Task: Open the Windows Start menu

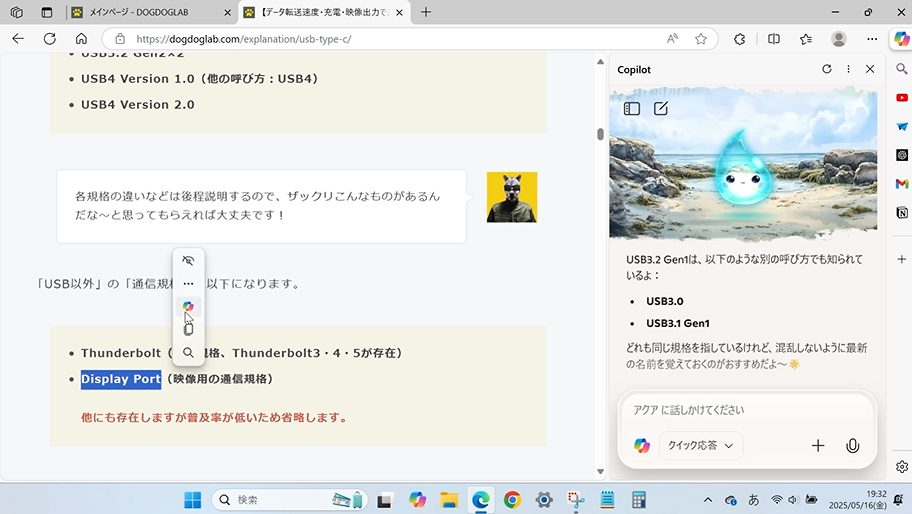Action: pos(192,499)
